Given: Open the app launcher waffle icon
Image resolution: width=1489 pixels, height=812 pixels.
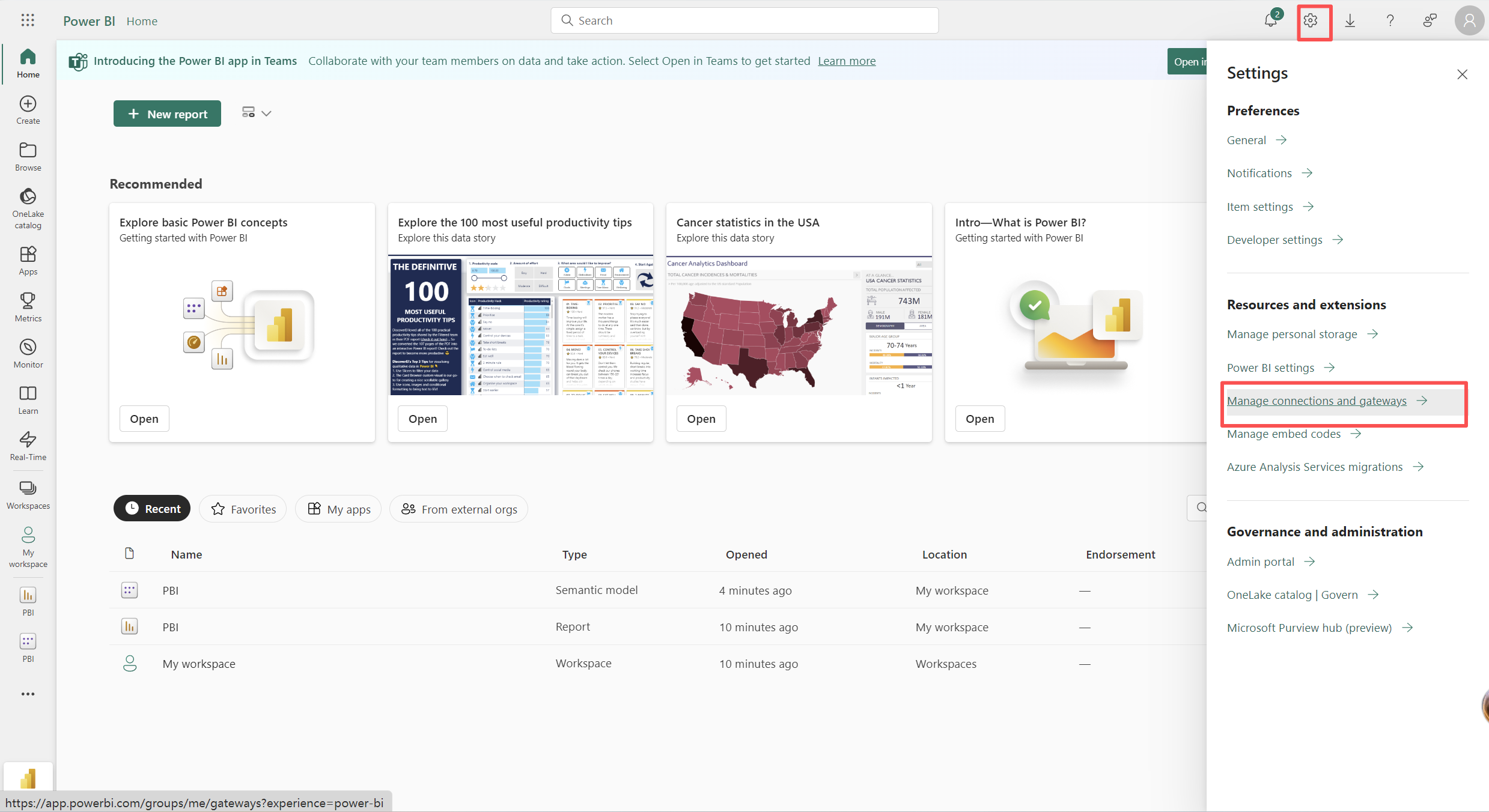Looking at the screenshot, I should [28, 20].
